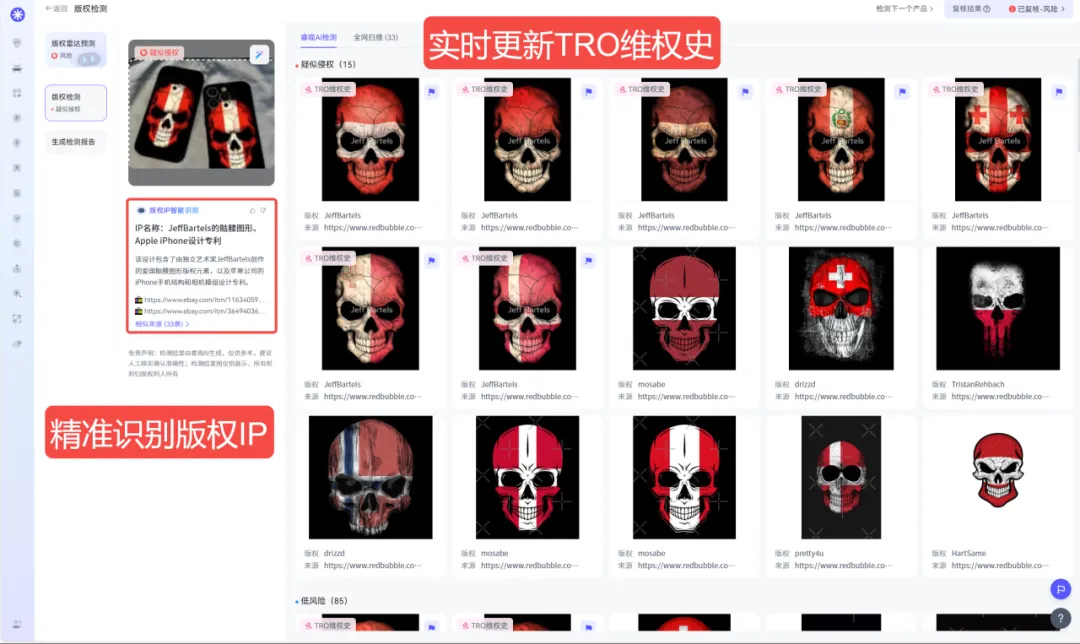The height and width of the screenshot is (644, 1080).
Task: Open the blue chat feedback floating button
Action: tap(1061, 589)
